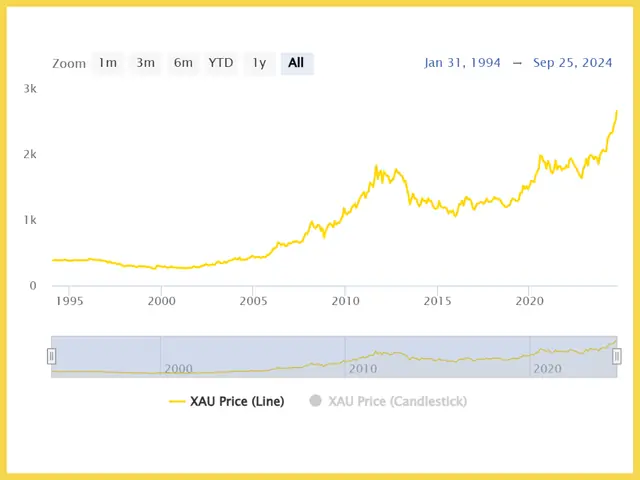Screen dimensions: 640x480
Task: Grab the left navigator handle
Action: 51,356
